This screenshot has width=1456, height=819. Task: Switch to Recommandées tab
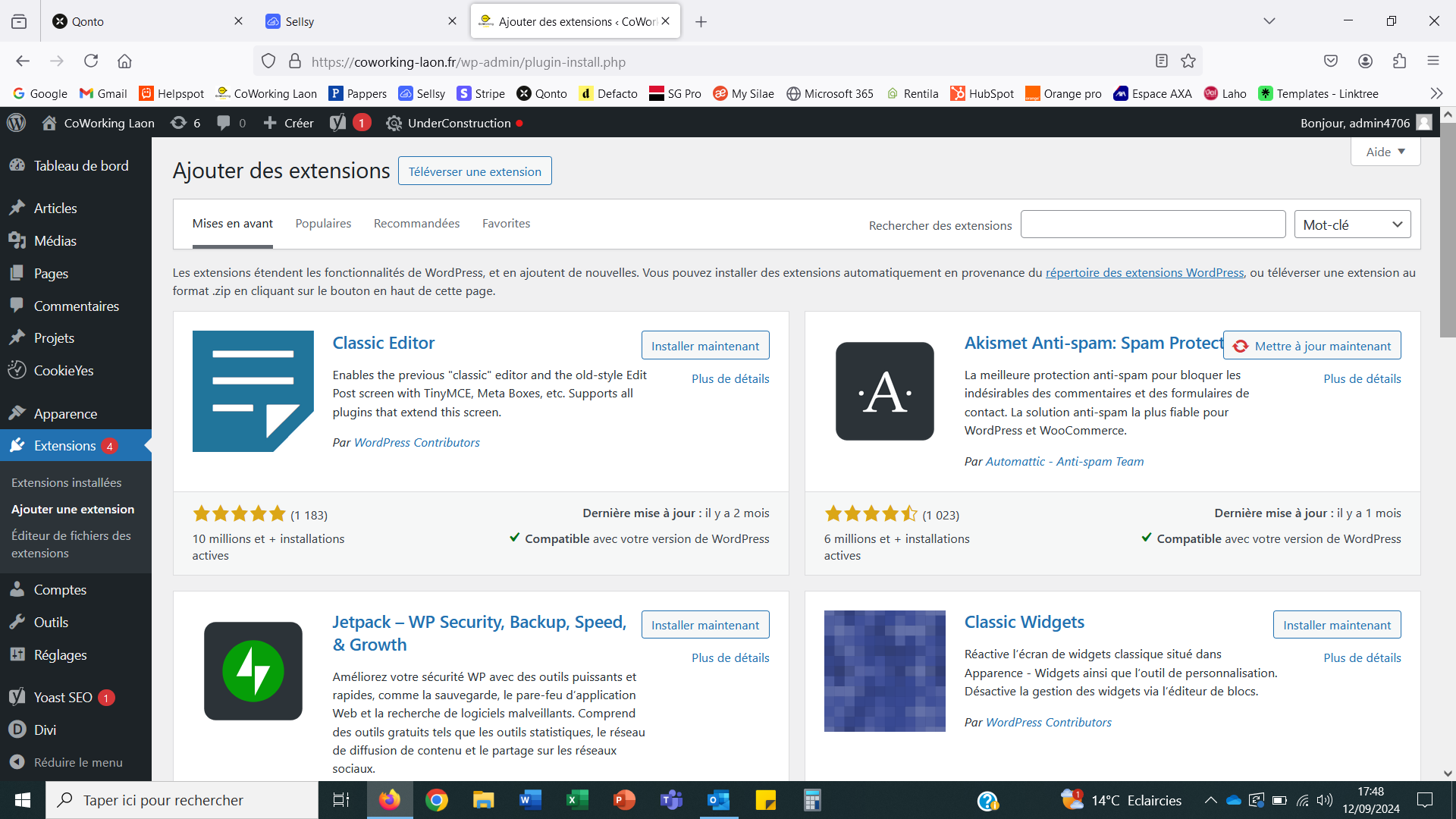[416, 223]
